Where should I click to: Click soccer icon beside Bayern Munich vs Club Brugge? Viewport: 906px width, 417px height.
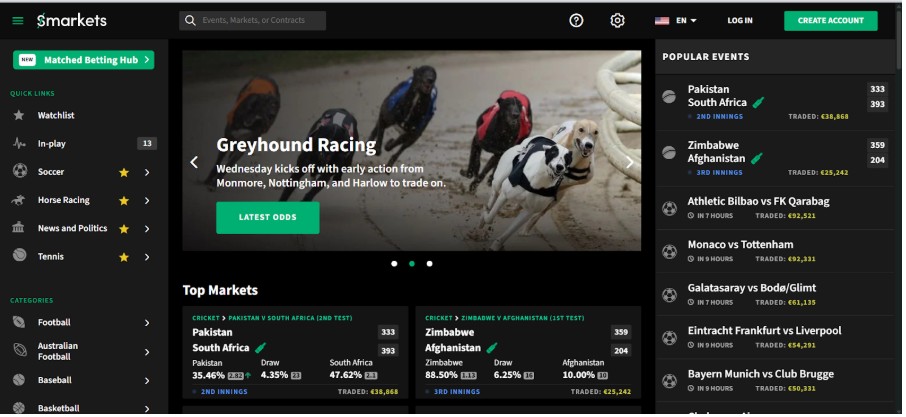tap(669, 381)
